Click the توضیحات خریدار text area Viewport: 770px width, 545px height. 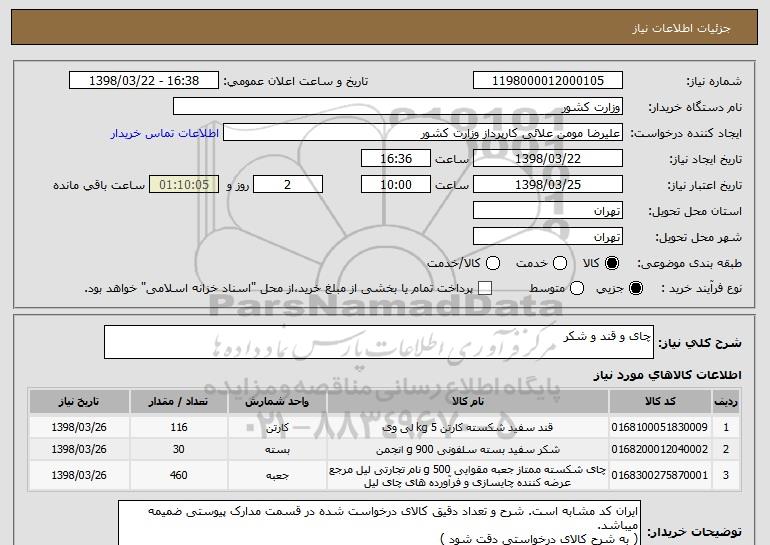[x=379, y=523]
